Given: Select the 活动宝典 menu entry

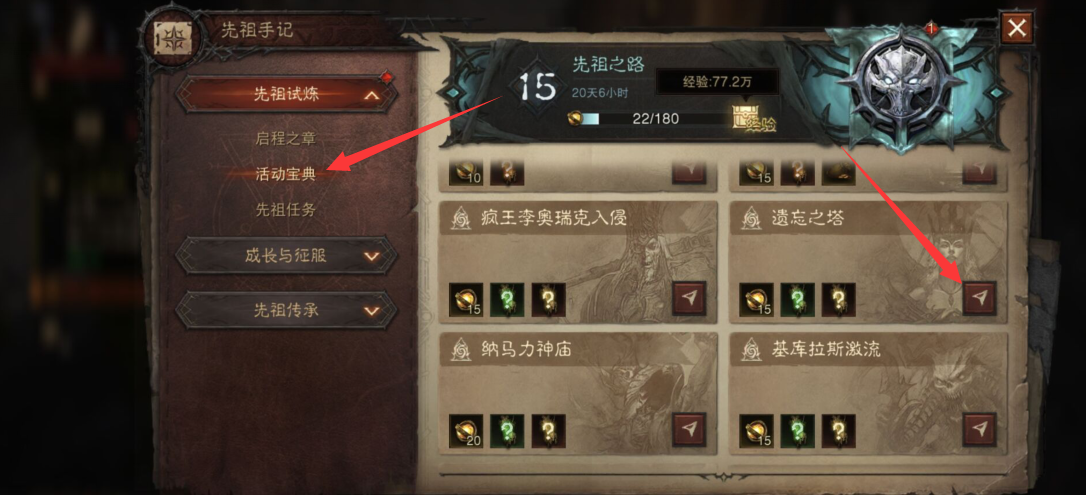Looking at the screenshot, I should point(285,174).
